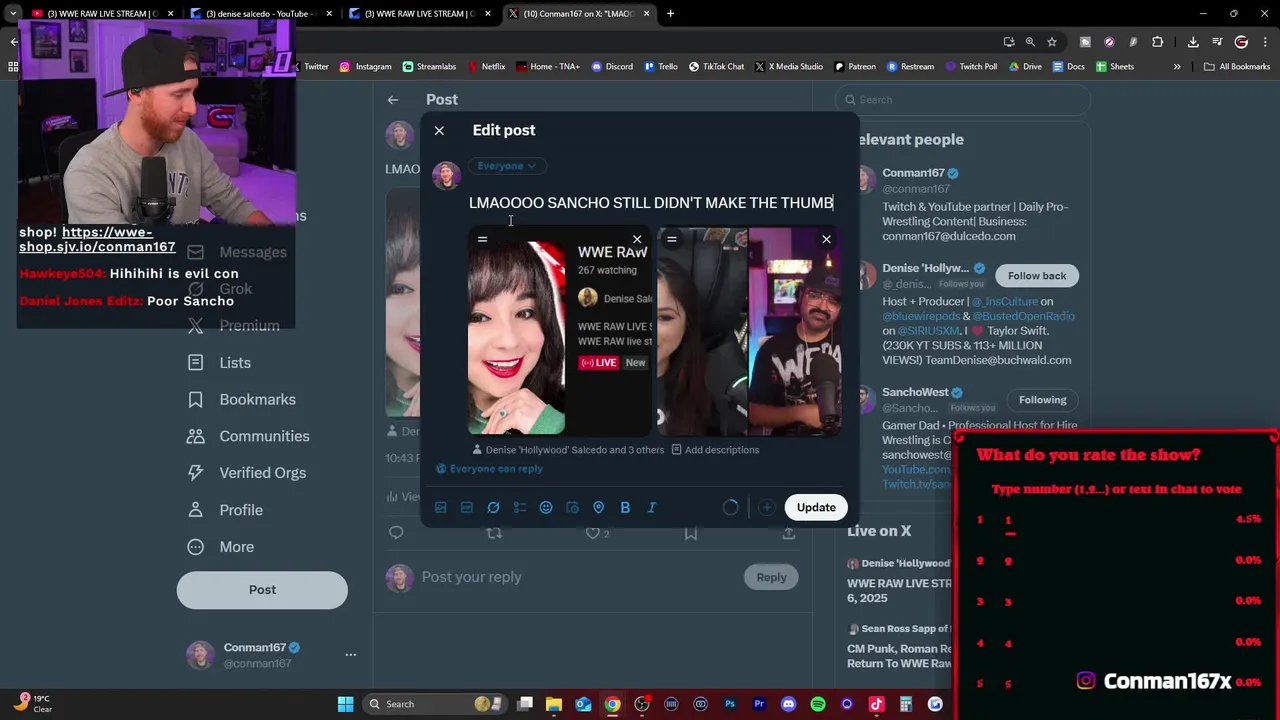Click the Add media icon in composer
Image resolution: width=1280 pixels, height=720 pixels.
[x=441, y=508]
